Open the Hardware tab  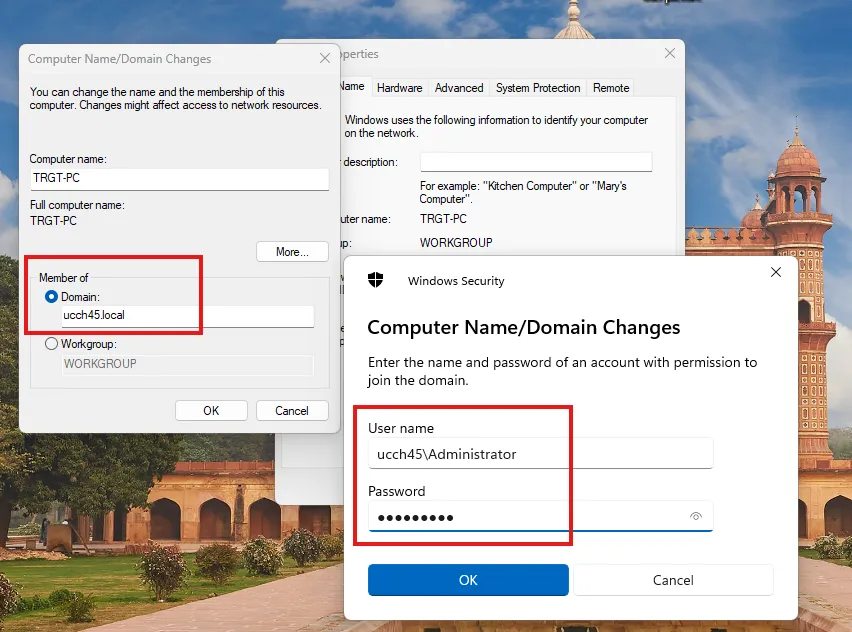tap(399, 88)
